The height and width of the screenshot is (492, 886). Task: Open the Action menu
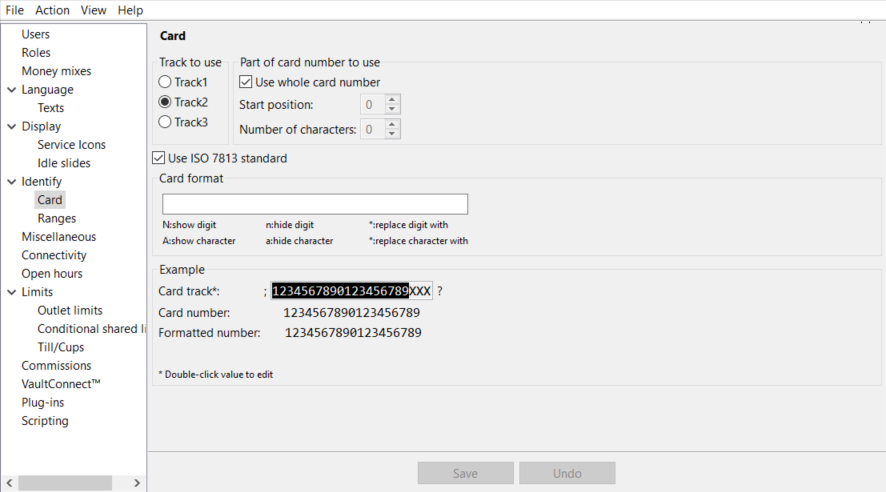52,10
